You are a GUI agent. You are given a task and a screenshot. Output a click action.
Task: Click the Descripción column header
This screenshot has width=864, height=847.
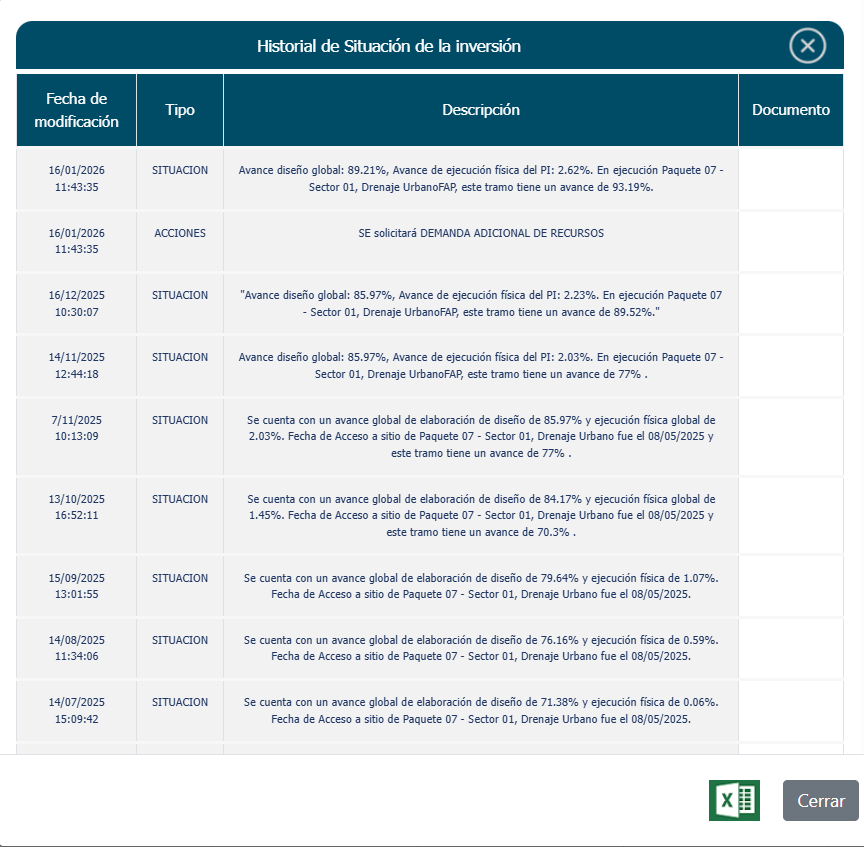[x=481, y=110]
